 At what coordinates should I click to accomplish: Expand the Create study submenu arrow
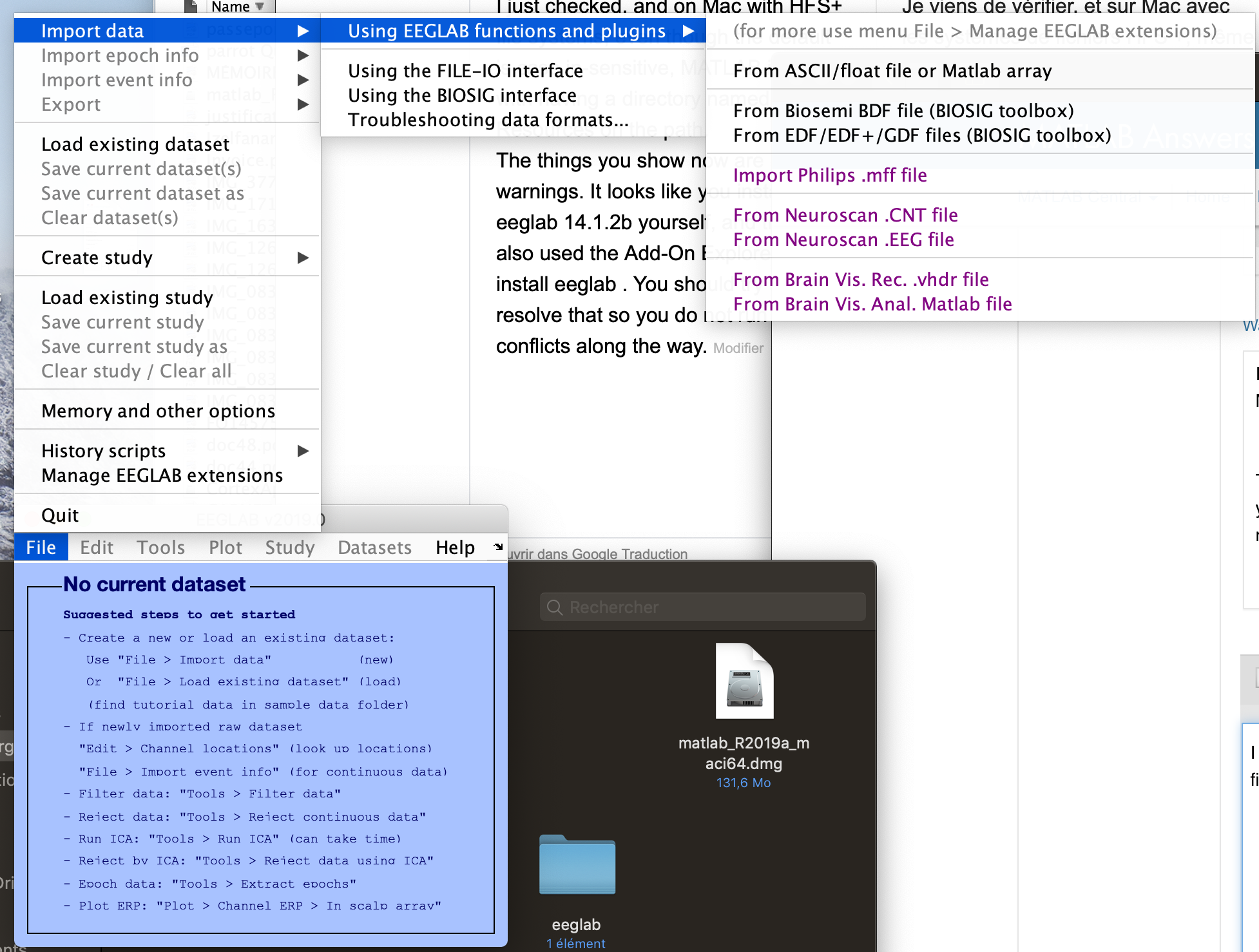[303, 258]
